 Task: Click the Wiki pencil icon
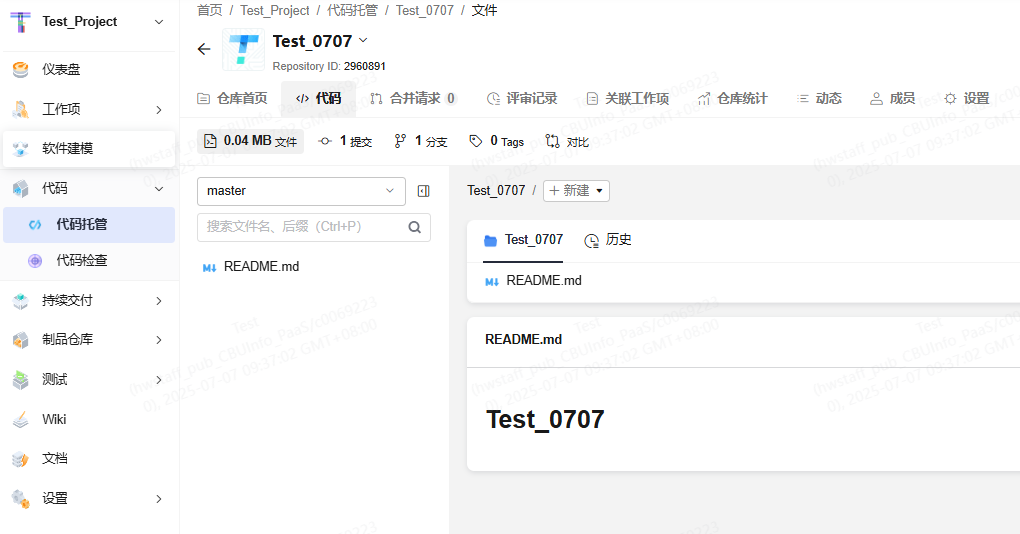(21, 420)
